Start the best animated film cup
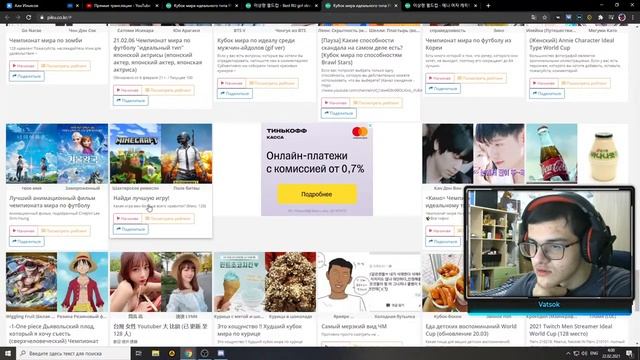The height and width of the screenshot is (360, 640). pyautogui.click(x=23, y=231)
